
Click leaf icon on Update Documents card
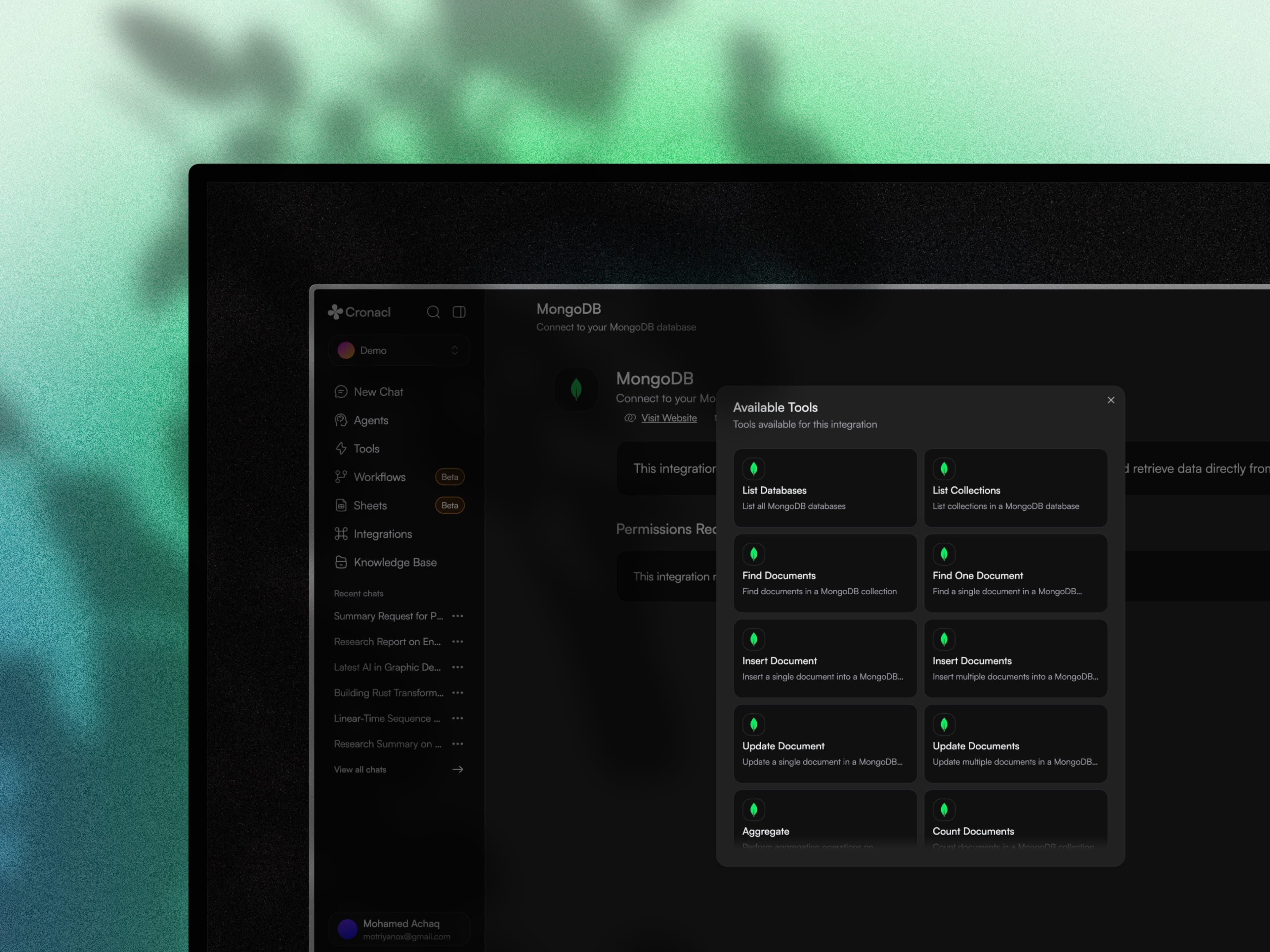[944, 725]
